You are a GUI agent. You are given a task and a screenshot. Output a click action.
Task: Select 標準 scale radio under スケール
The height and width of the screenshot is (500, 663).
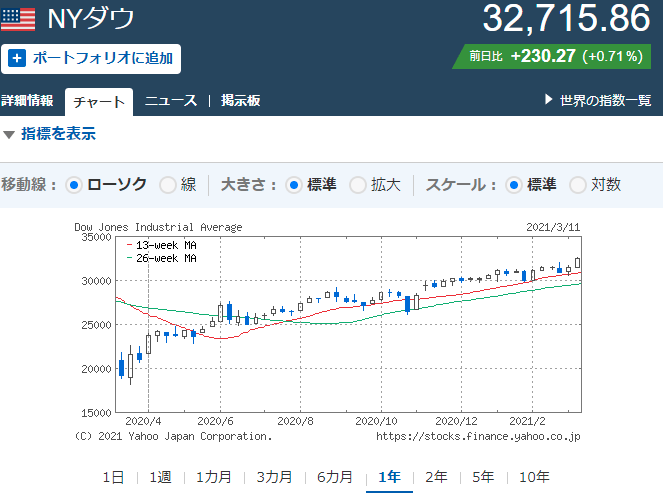click(x=514, y=185)
